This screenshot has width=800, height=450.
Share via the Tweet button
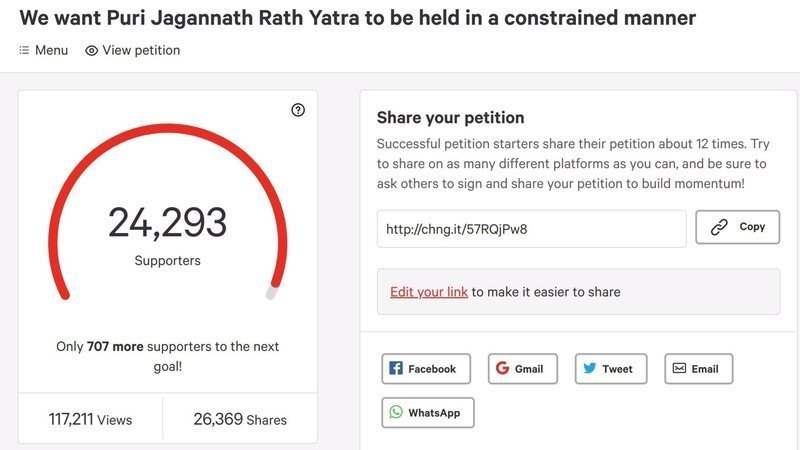[x=610, y=368]
